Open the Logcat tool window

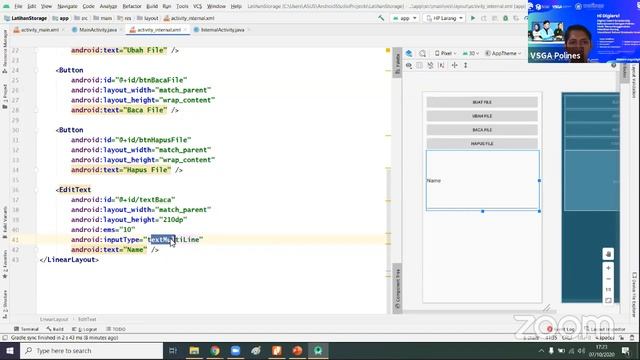(x=84, y=329)
